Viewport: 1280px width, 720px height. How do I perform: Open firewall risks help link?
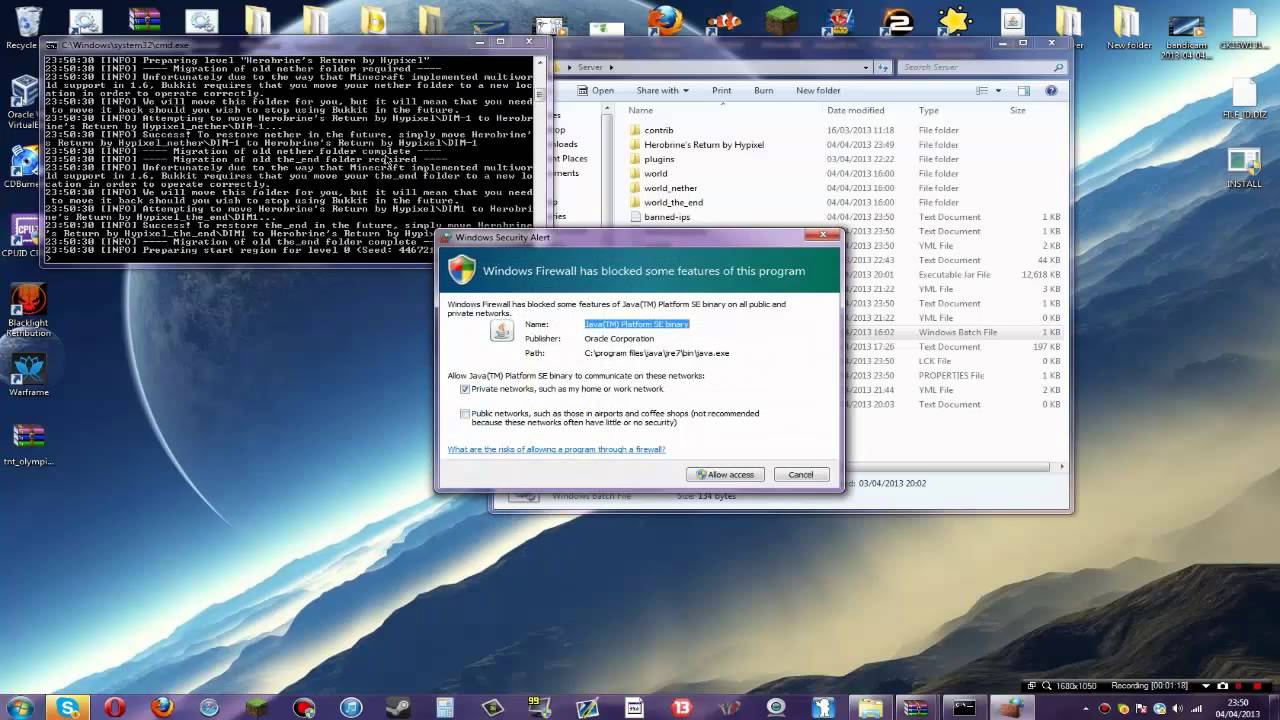pyautogui.click(x=556, y=449)
